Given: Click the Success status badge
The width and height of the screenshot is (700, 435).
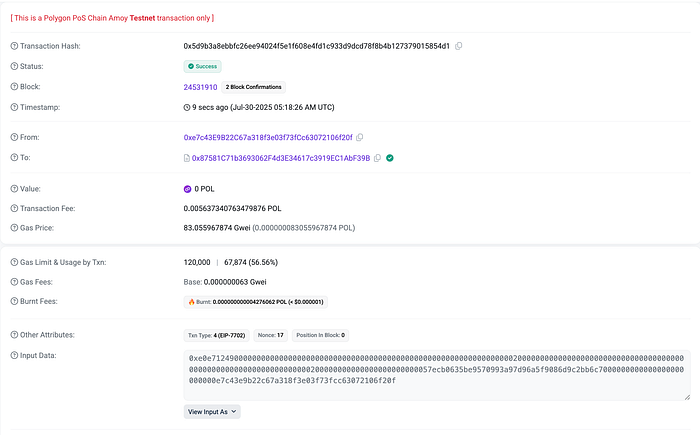Looking at the screenshot, I should coord(203,67).
